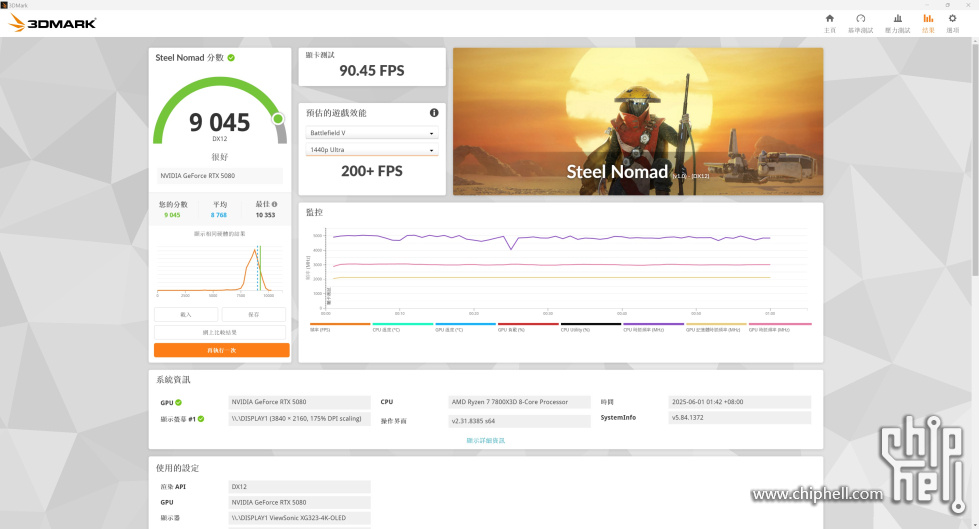This screenshot has width=979, height=529.
Task: Click the 3DMark logo
Action: point(52,23)
